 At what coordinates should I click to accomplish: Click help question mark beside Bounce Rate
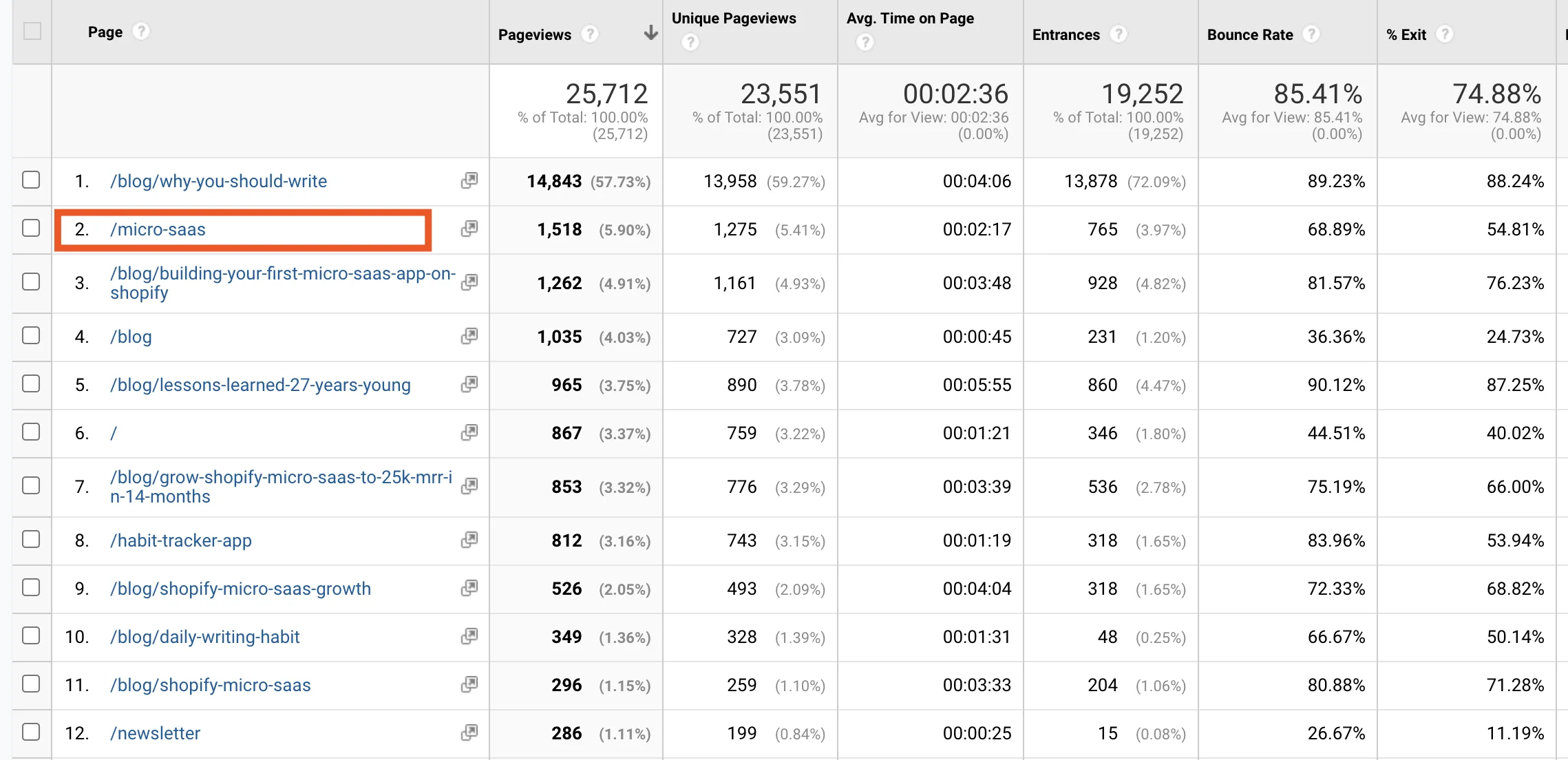[1311, 34]
